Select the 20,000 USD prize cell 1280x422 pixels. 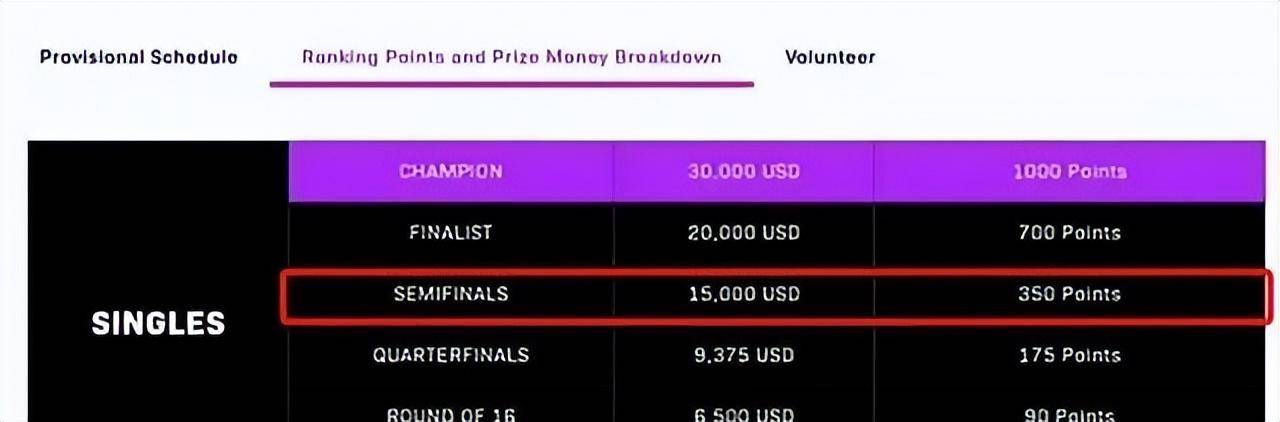(744, 232)
